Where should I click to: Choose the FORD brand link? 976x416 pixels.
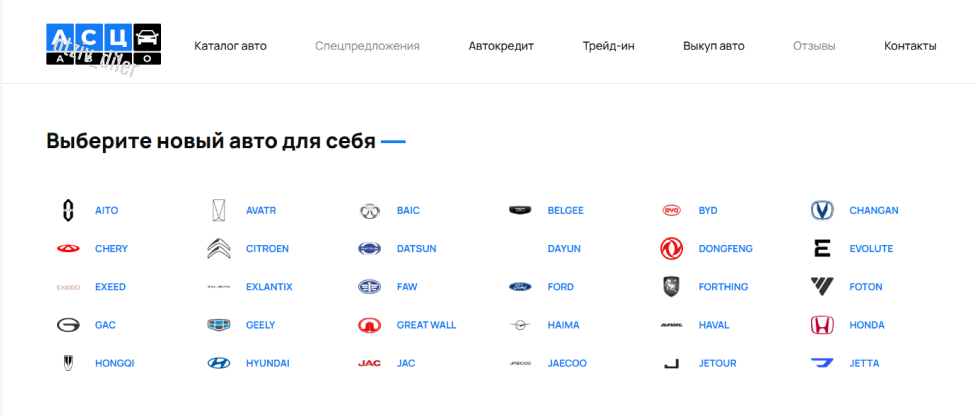tap(561, 287)
